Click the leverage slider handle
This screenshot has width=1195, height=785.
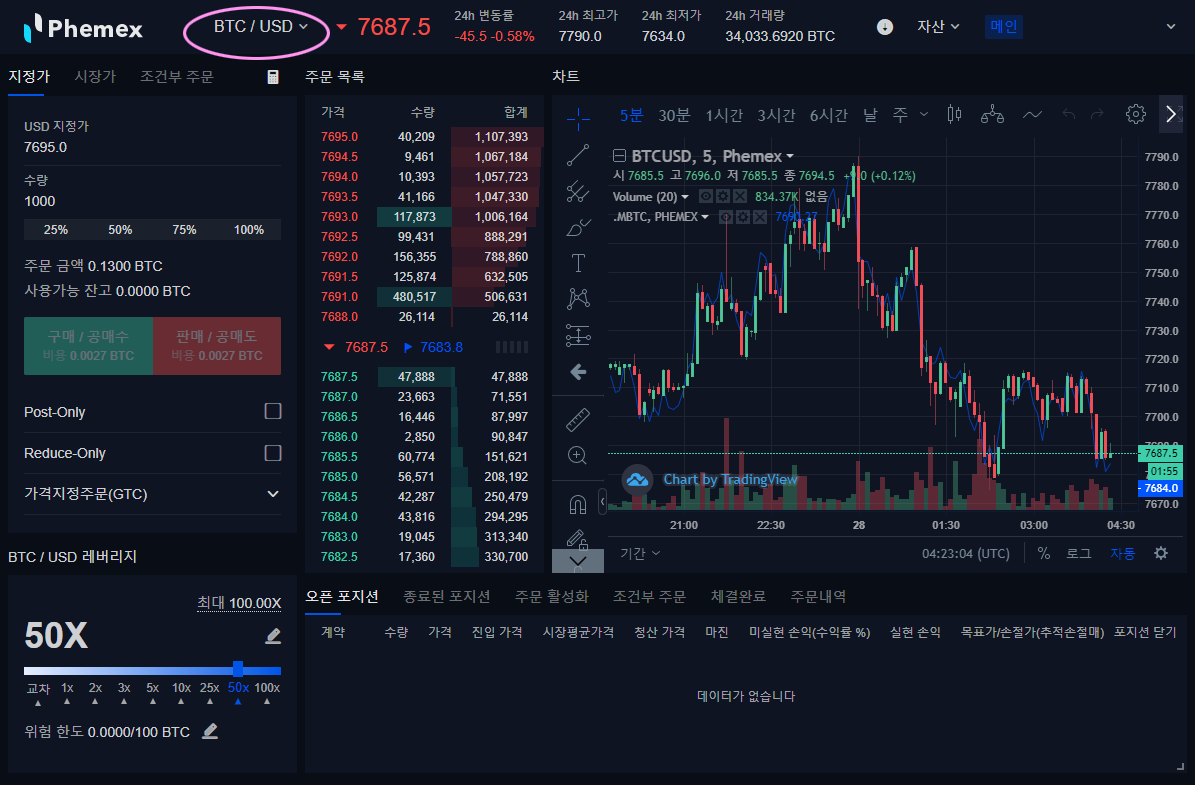[238, 670]
